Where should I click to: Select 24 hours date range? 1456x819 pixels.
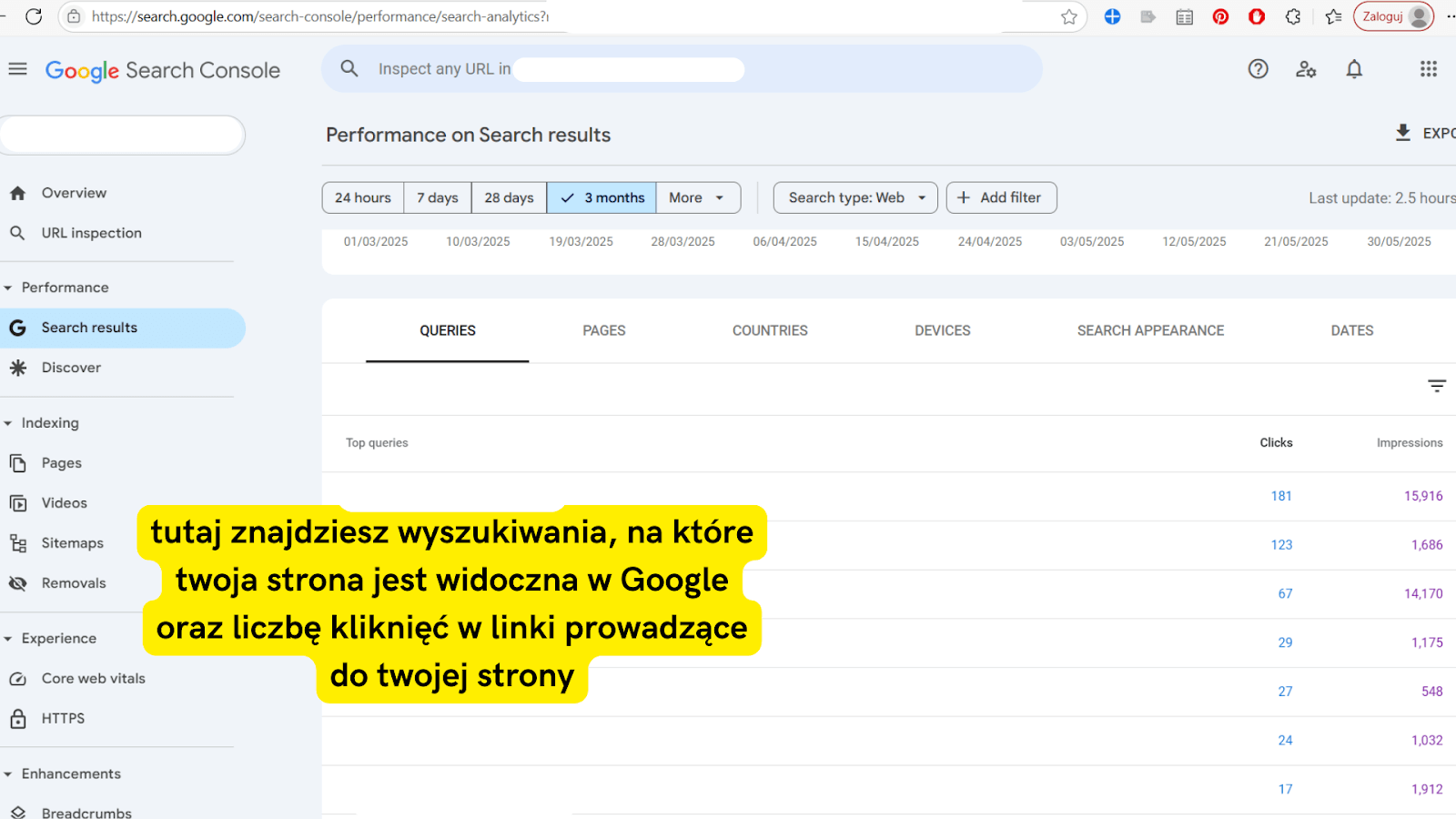[x=363, y=197]
